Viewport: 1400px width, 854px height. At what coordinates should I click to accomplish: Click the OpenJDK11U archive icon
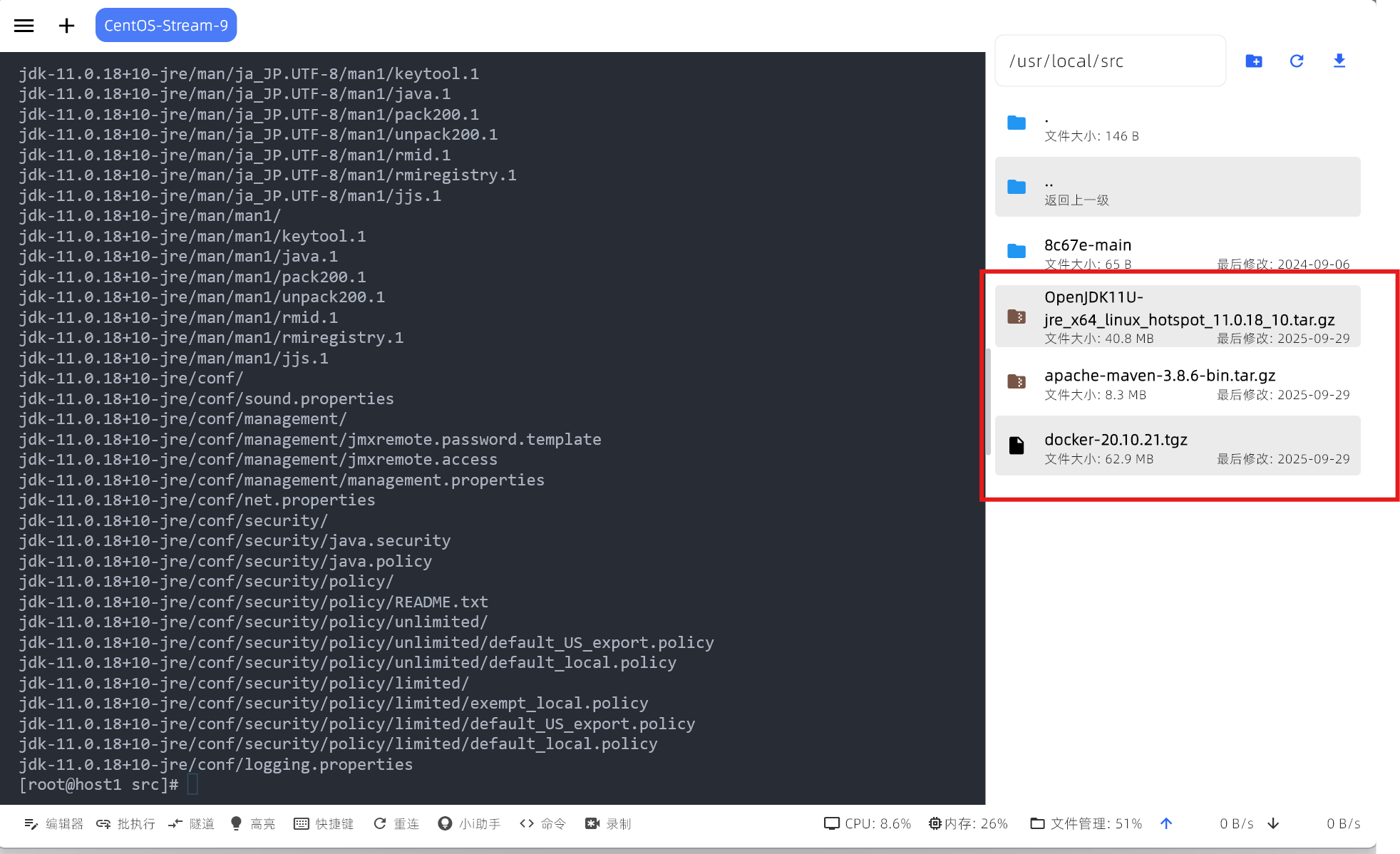pos(1016,317)
